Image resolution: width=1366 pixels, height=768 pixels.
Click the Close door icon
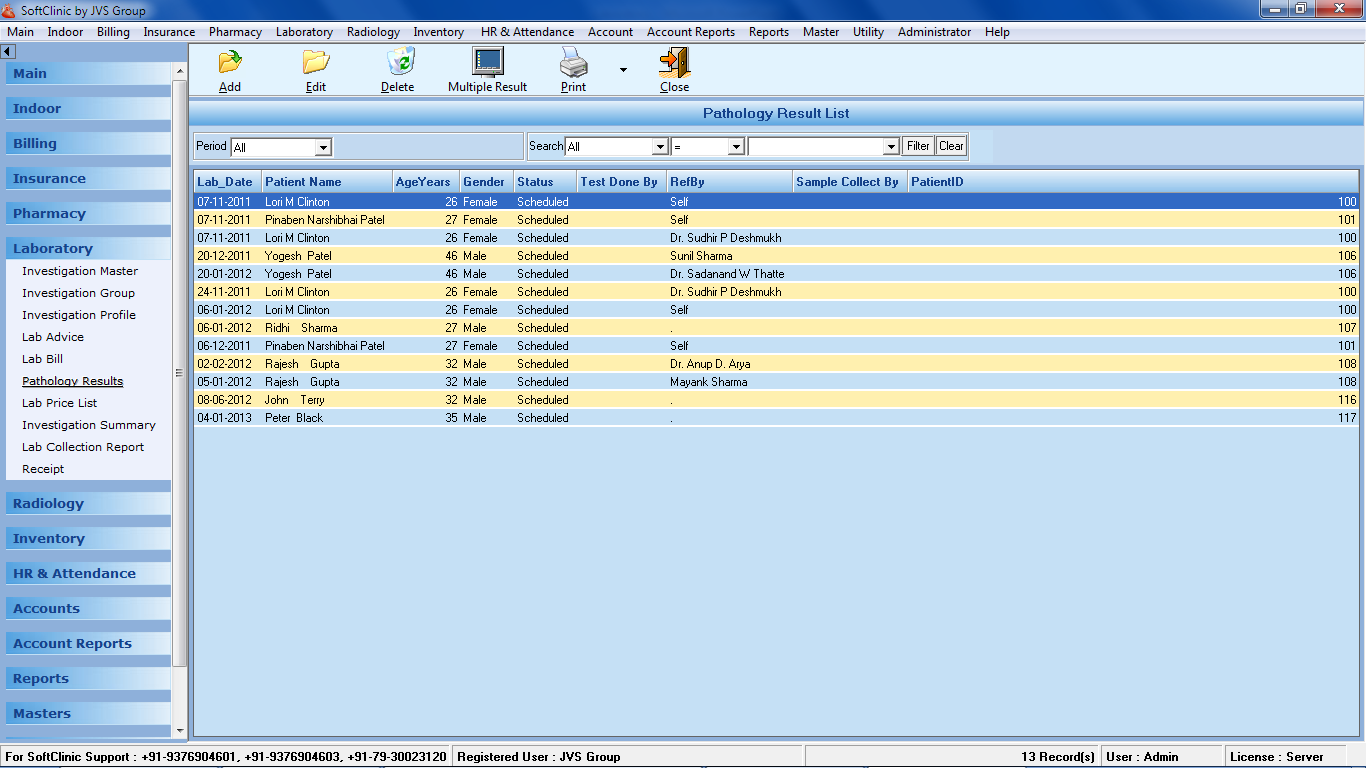(x=674, y=63)
